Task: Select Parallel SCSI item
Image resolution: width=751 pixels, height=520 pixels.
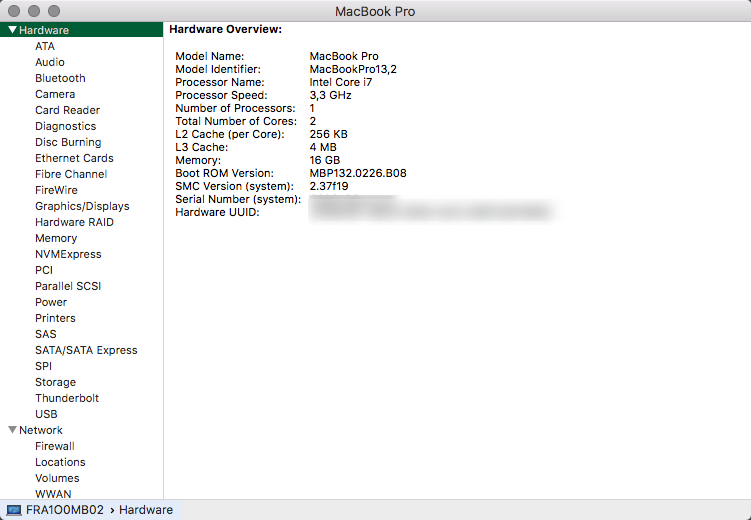Action: click(x=68, y=286)
